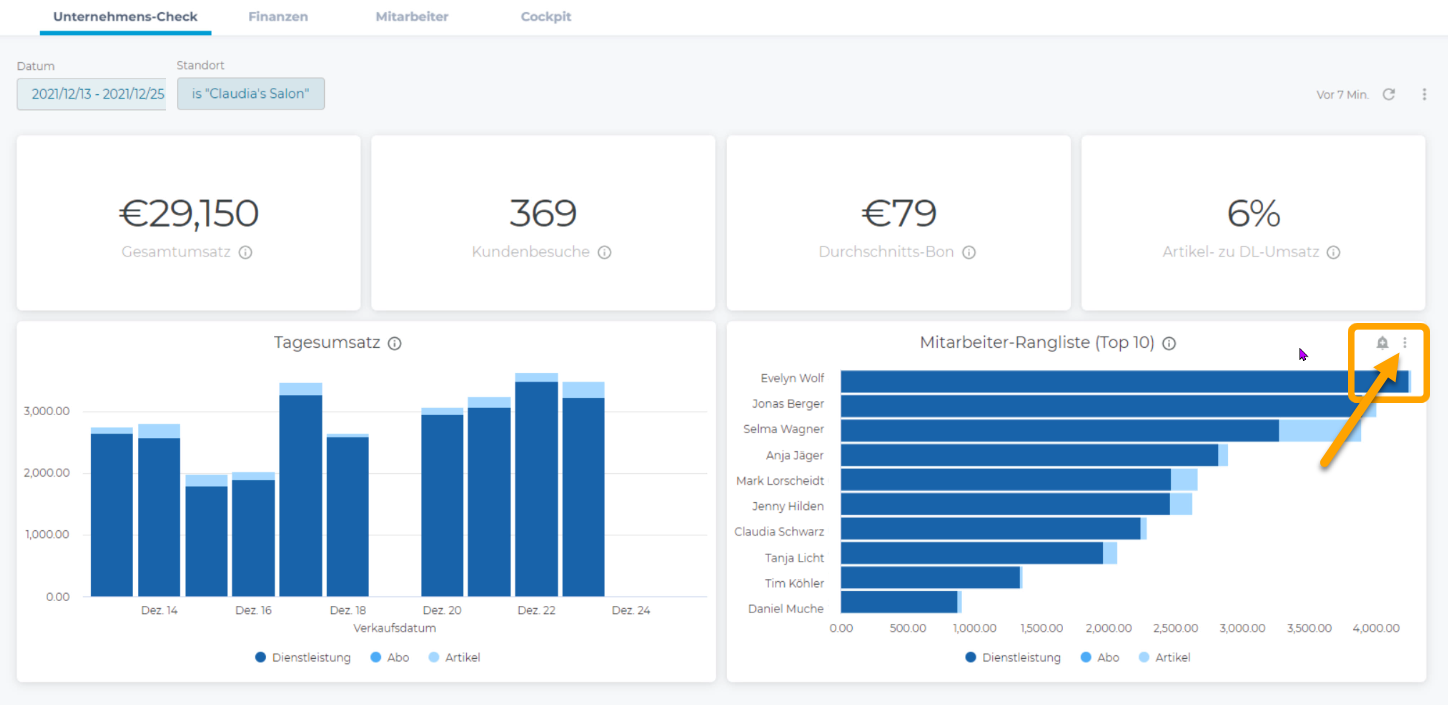Click info icon beside Artikel- zu DL-Umsatz

1333,253
